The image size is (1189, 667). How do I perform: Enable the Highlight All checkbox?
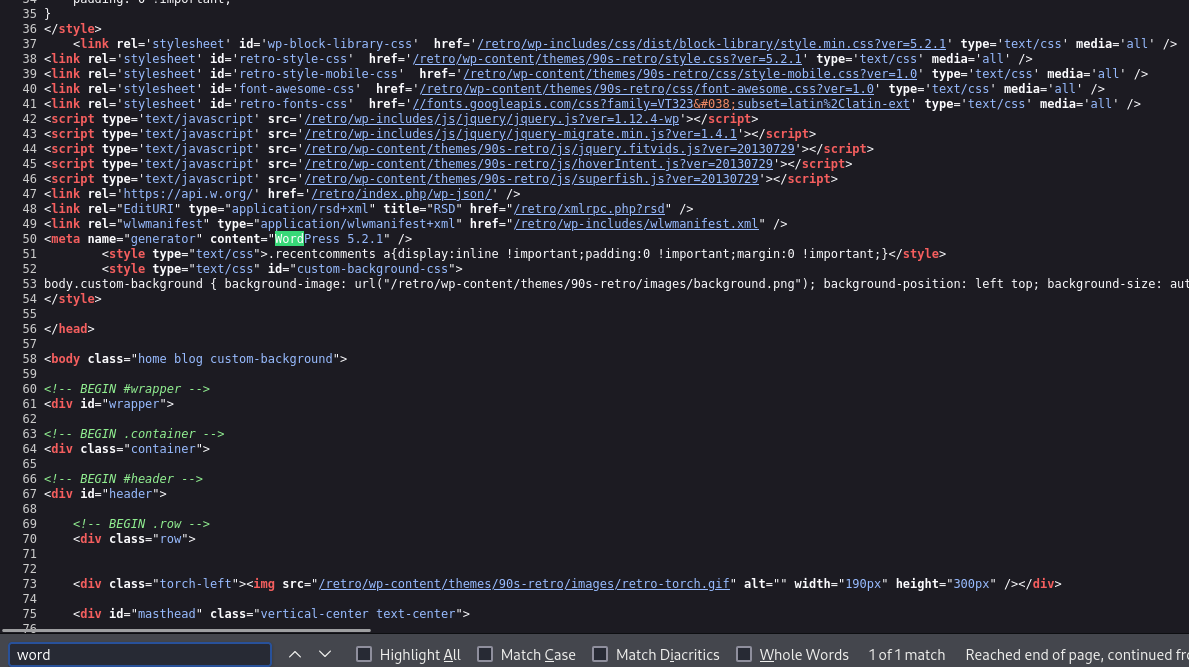(x=364, y=654)
